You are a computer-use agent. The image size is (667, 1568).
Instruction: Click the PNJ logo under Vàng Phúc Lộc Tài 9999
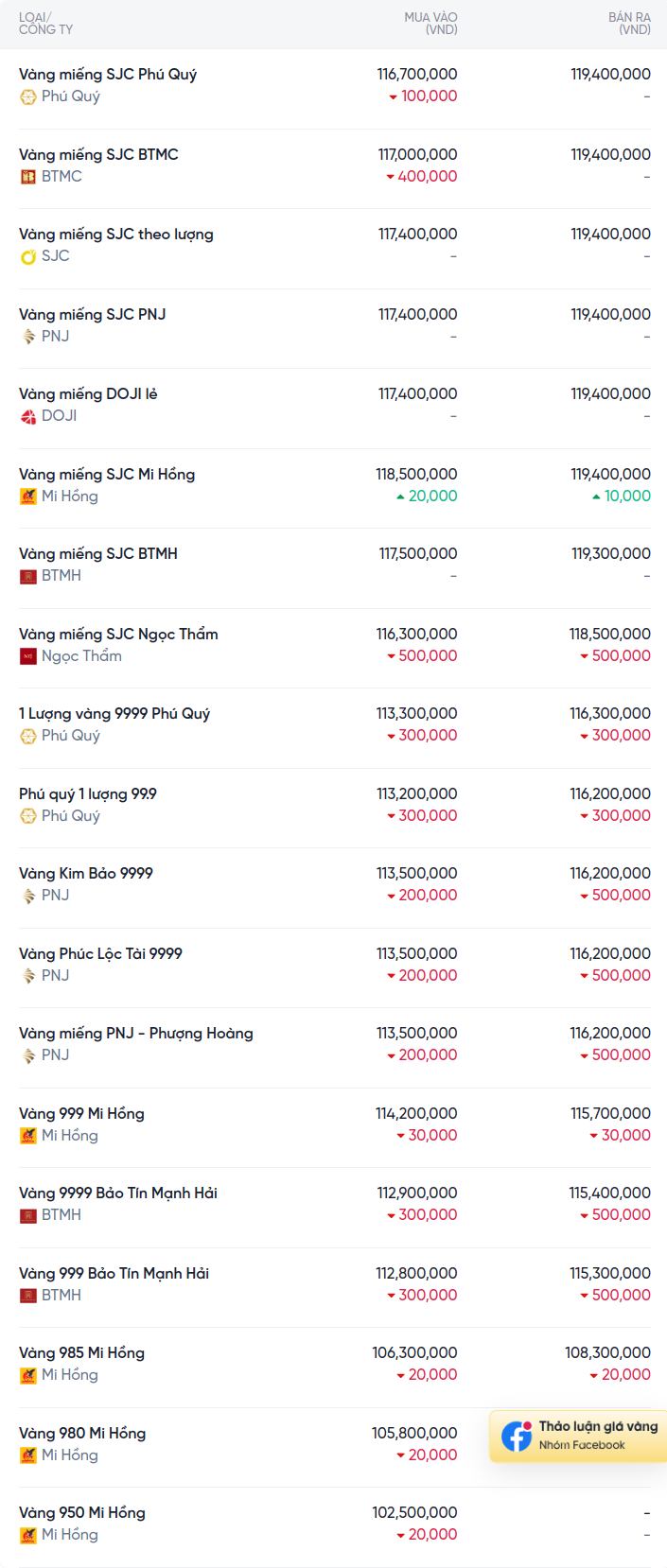click(x=28, y=976)
